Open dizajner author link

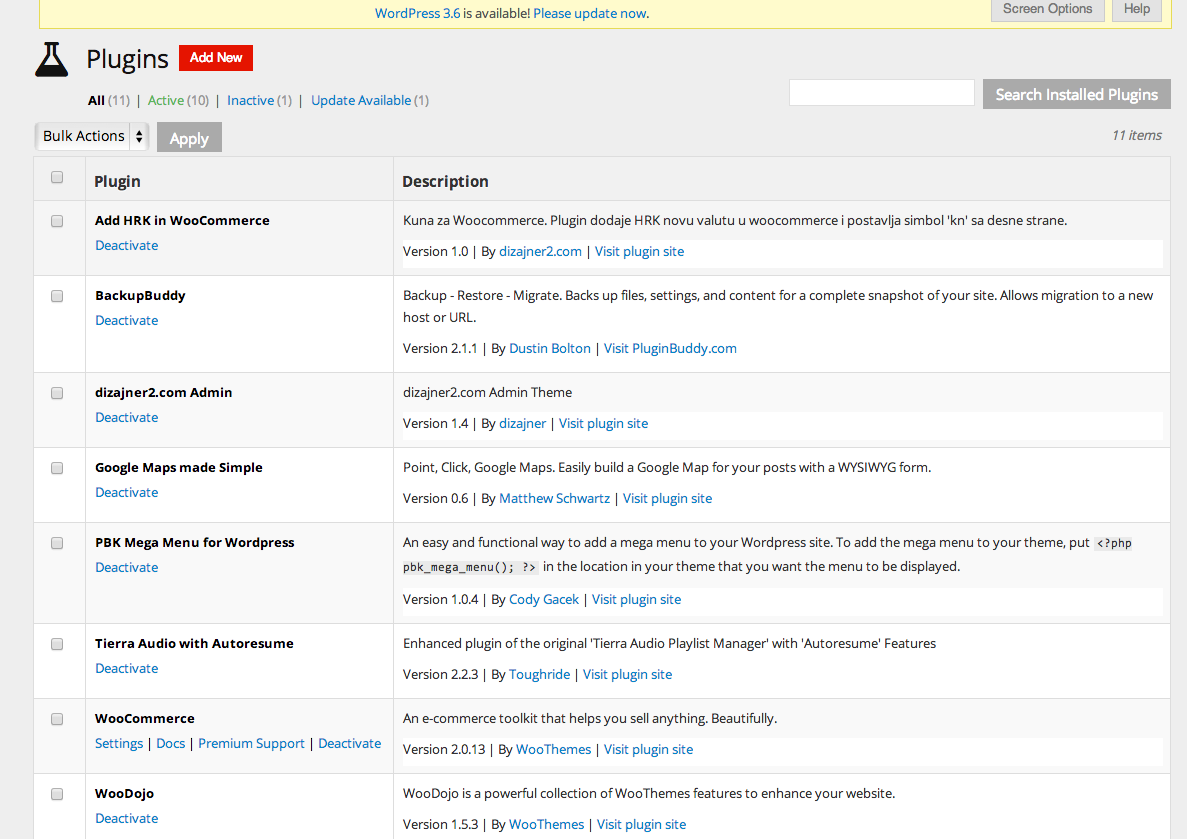(x=522, y=423)
